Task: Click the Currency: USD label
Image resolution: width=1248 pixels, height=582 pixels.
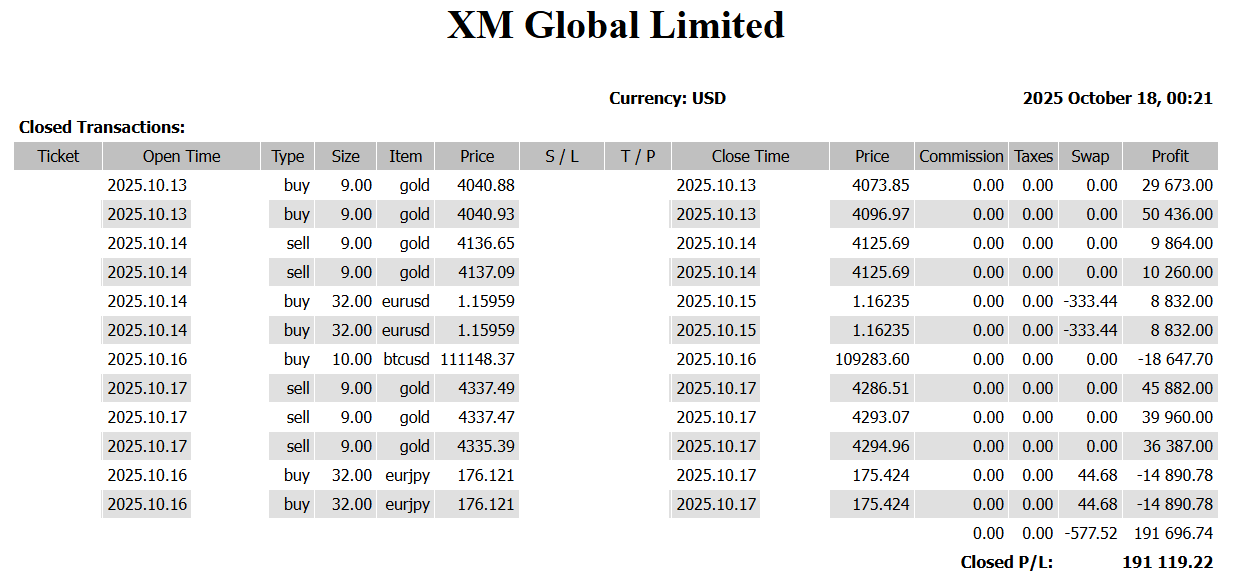Action: [x=667, y=98]
